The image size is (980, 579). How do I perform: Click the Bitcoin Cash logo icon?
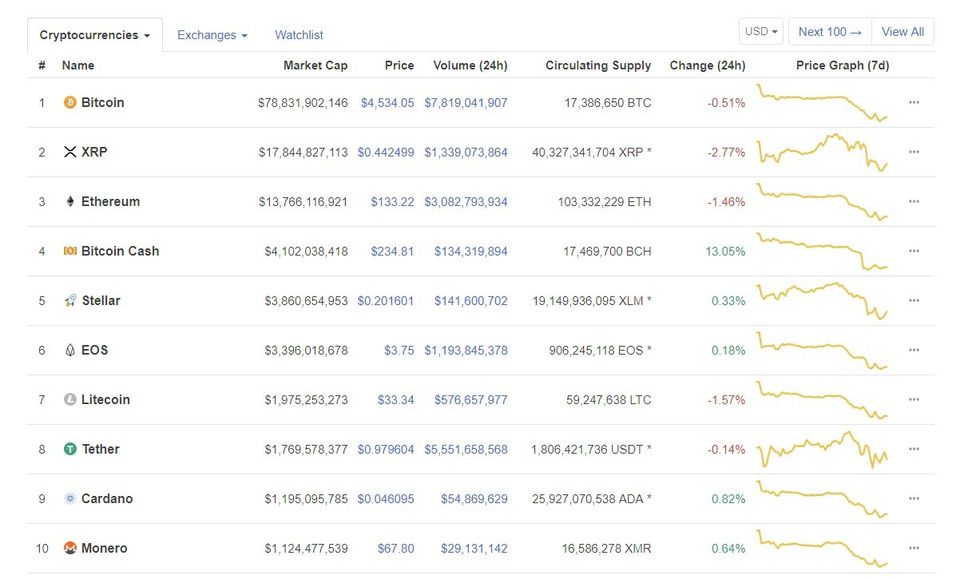pos(70,251)
